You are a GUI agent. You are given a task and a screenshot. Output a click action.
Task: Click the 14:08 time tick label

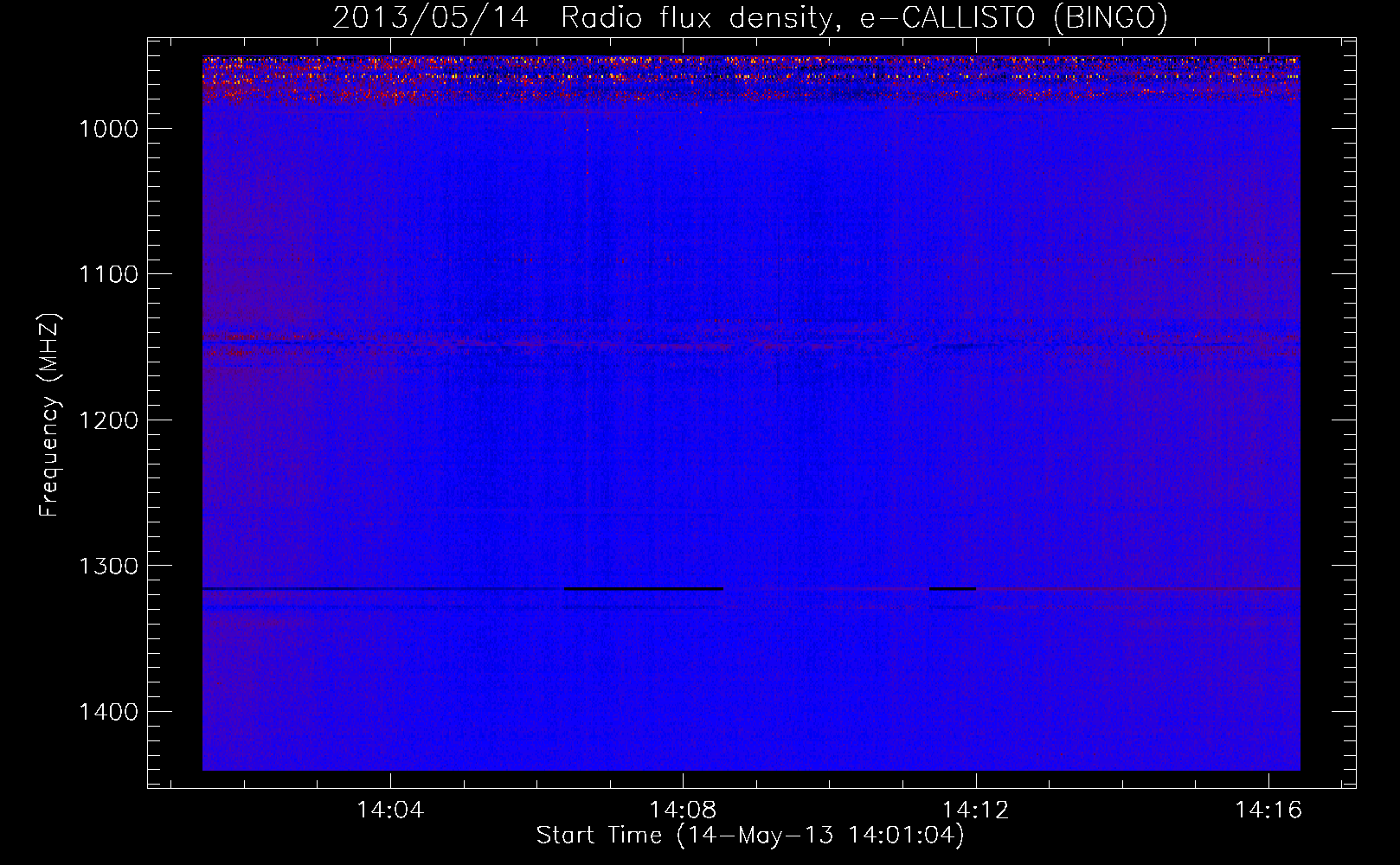coord(684,811)
